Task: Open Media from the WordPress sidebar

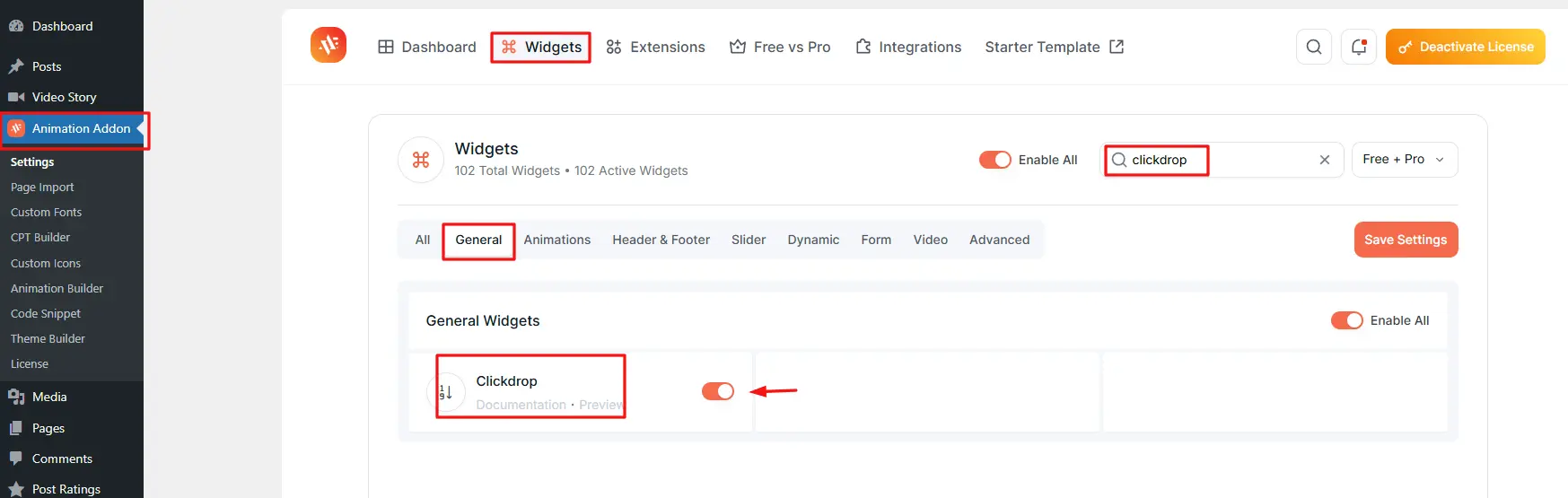Action: click(49, 397)
